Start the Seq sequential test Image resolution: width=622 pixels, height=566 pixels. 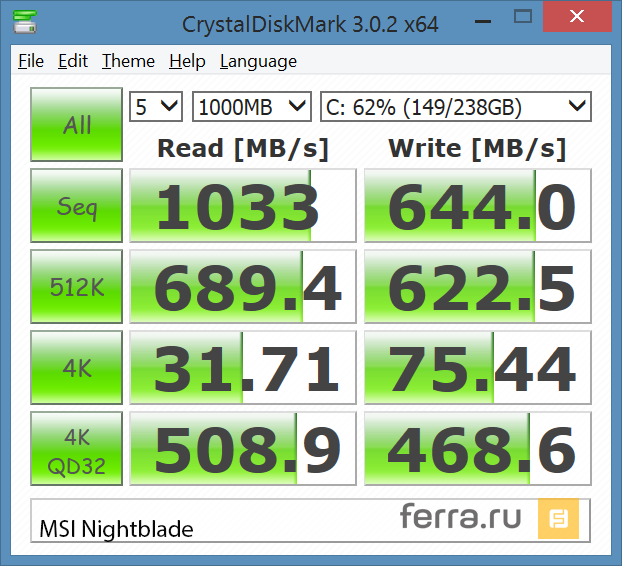(x=77, y=206)
